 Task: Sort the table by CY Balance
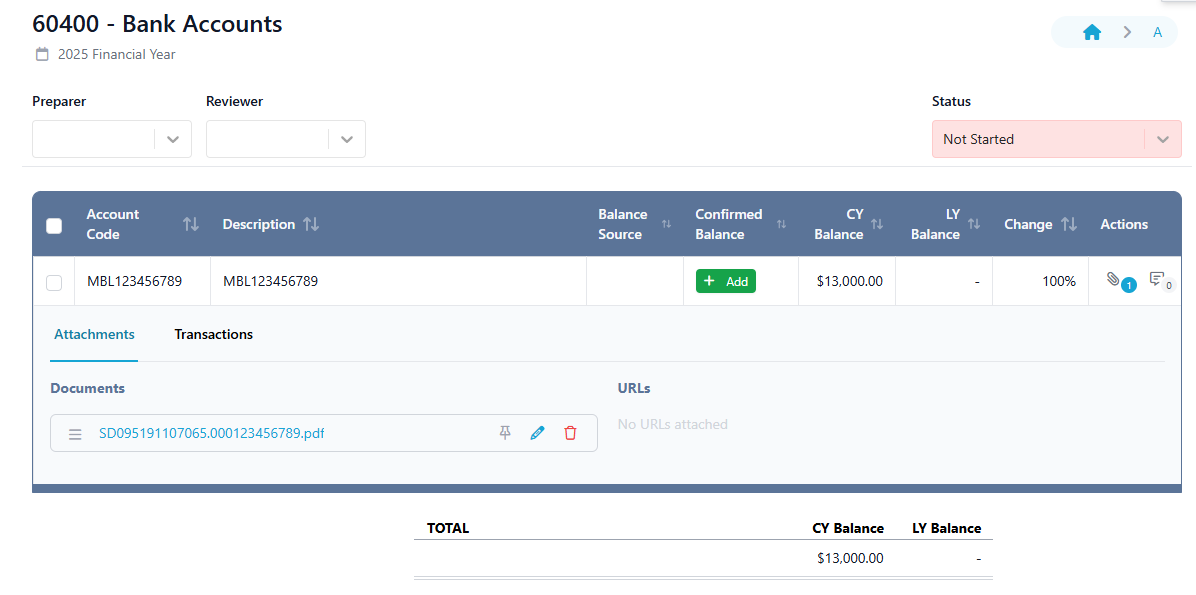tap(878, 224)
